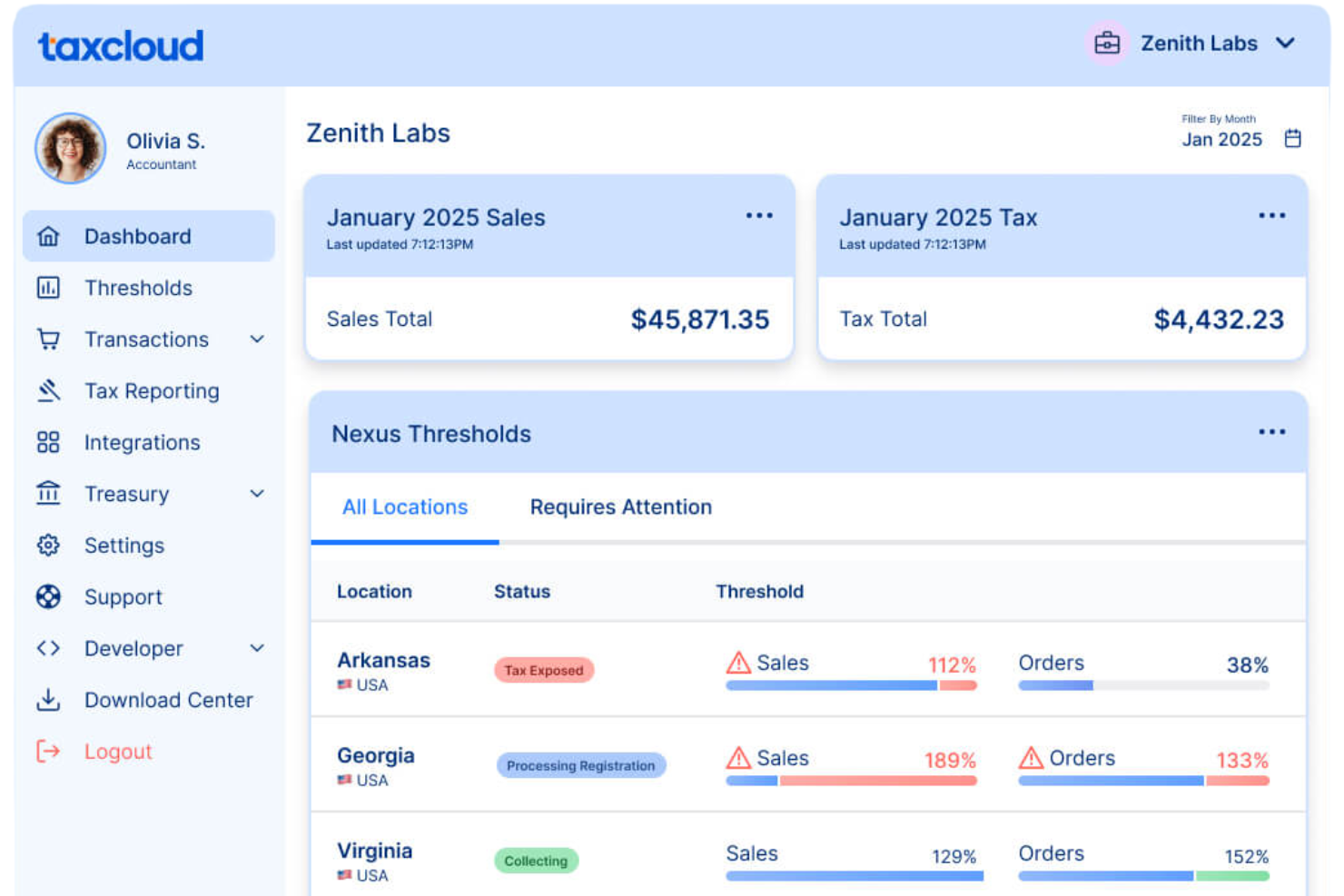Screen dimensions: 1344x896
Task: Click the Thresholds chart icon
Action: point(48,288)
